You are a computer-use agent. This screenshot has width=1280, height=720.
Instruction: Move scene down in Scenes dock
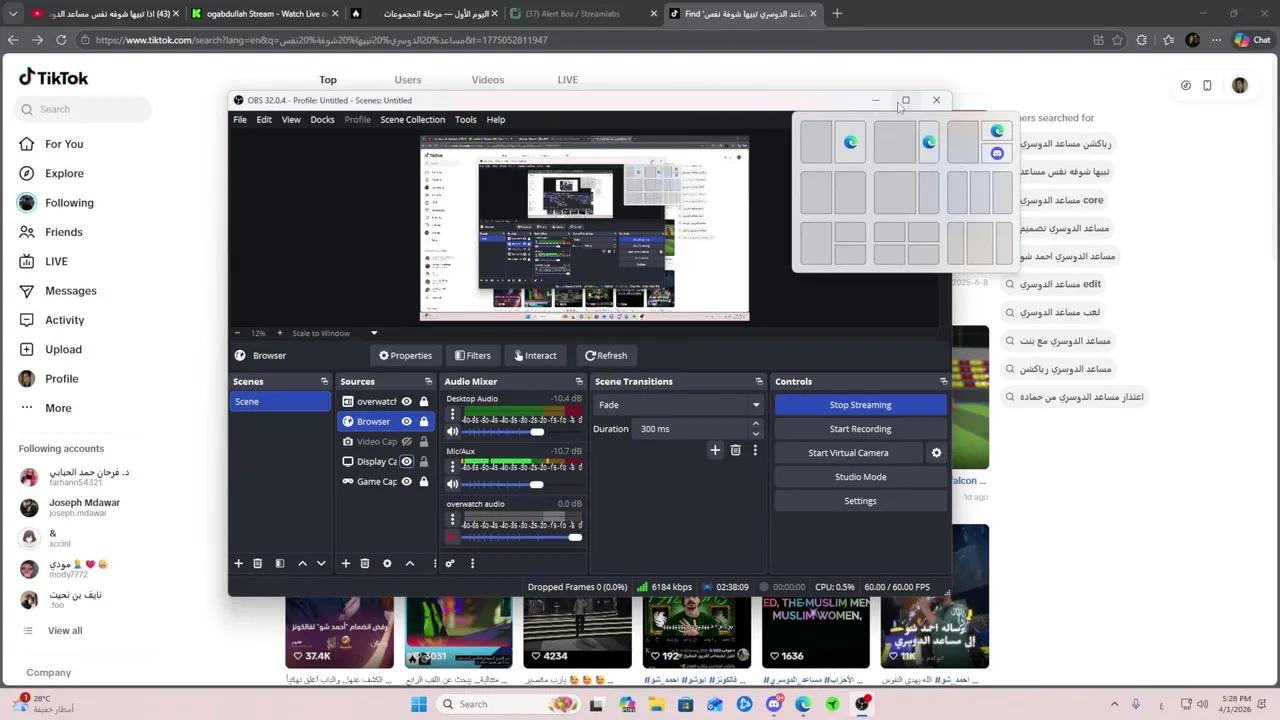tap(321, 563)
